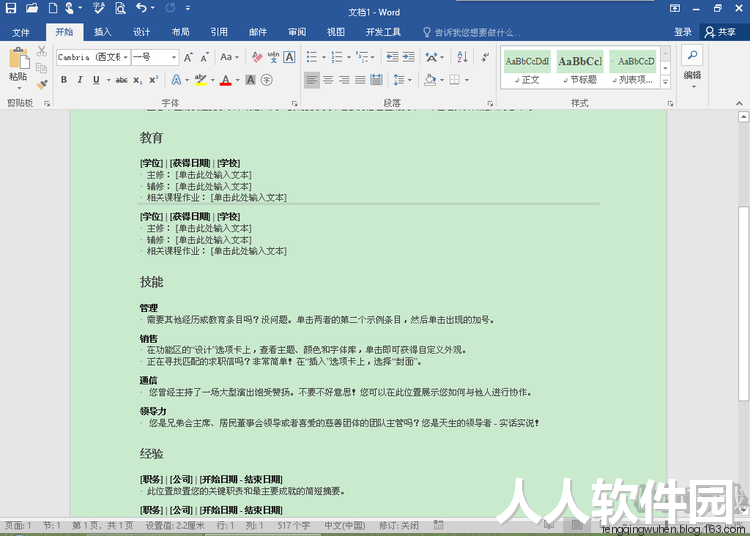
Task: Open the Cambria font name dropdown
Action: [x=125, y=57]
